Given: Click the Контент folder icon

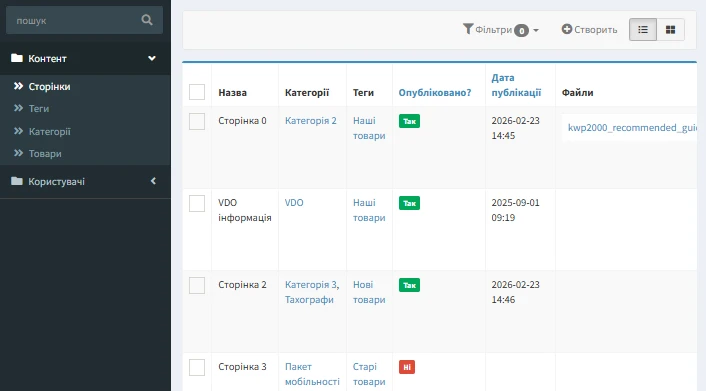Looking at the screenshot, I should (x=17, y=58).
